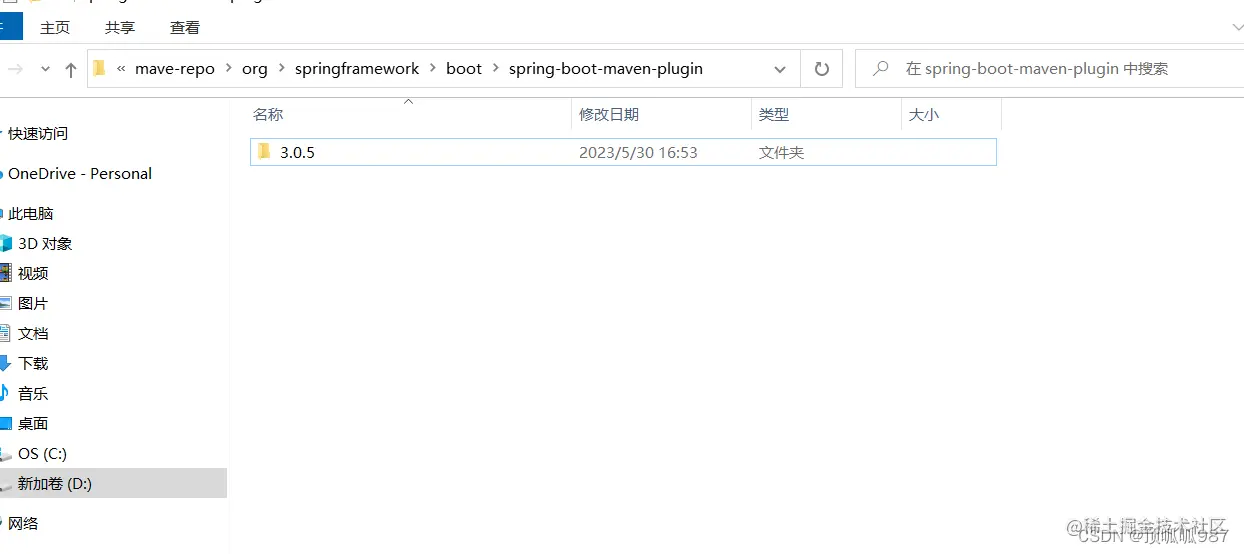
Task: Select 网络 in navigation pane
Action: tap(23, 523)
